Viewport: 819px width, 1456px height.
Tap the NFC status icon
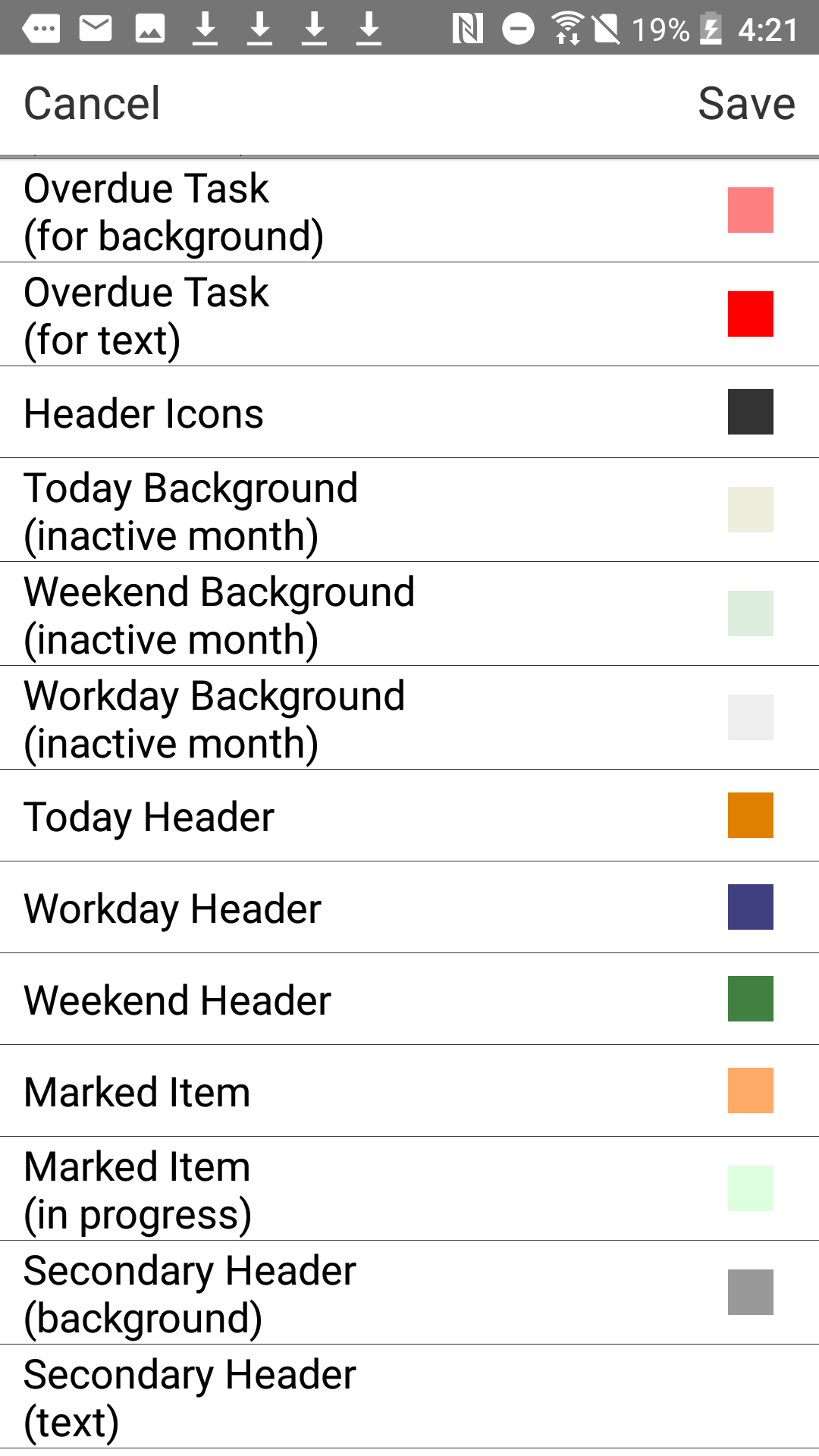pos(467,30)
